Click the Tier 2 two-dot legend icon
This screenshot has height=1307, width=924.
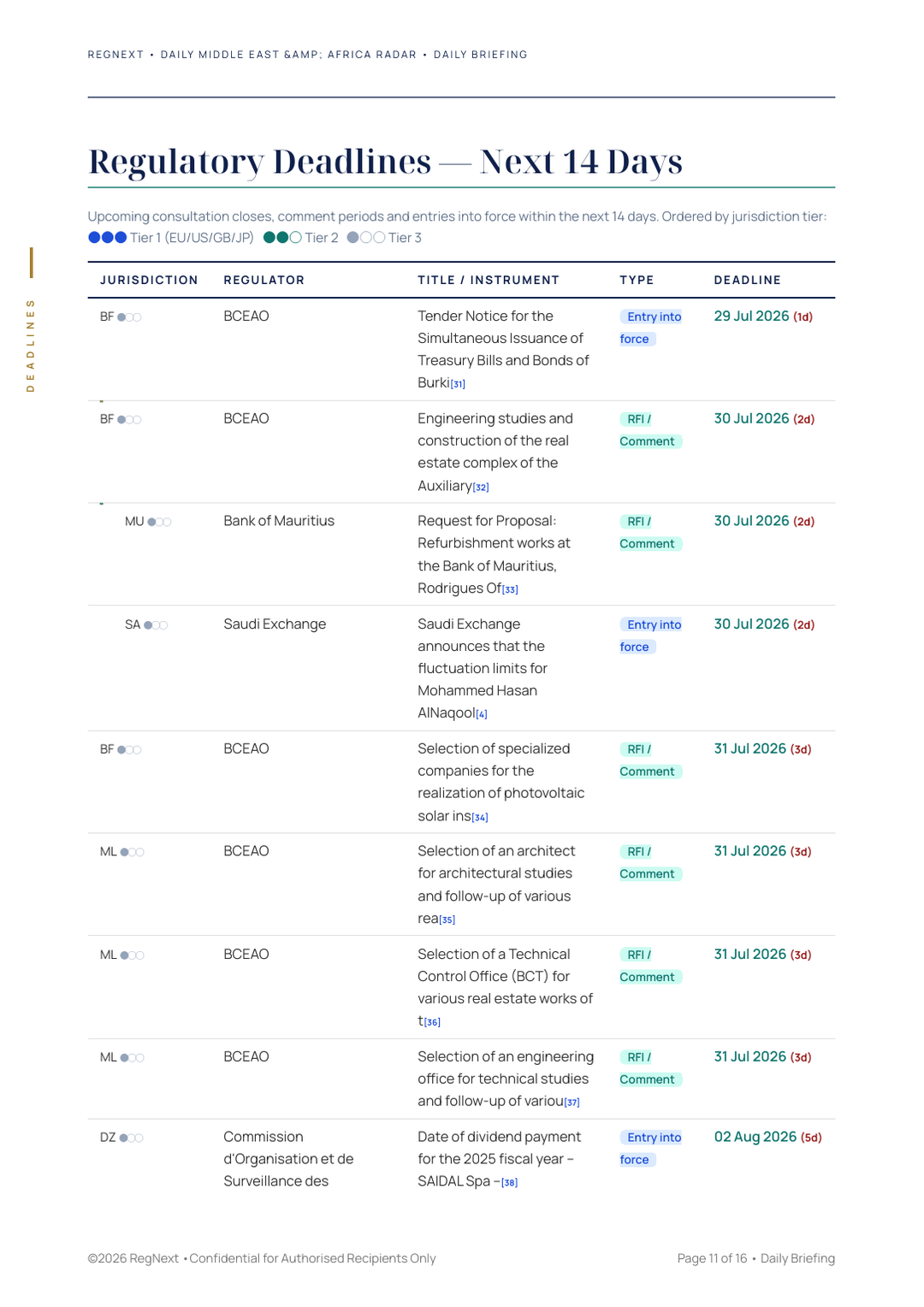pyautogui.click(x=282, y=238)
